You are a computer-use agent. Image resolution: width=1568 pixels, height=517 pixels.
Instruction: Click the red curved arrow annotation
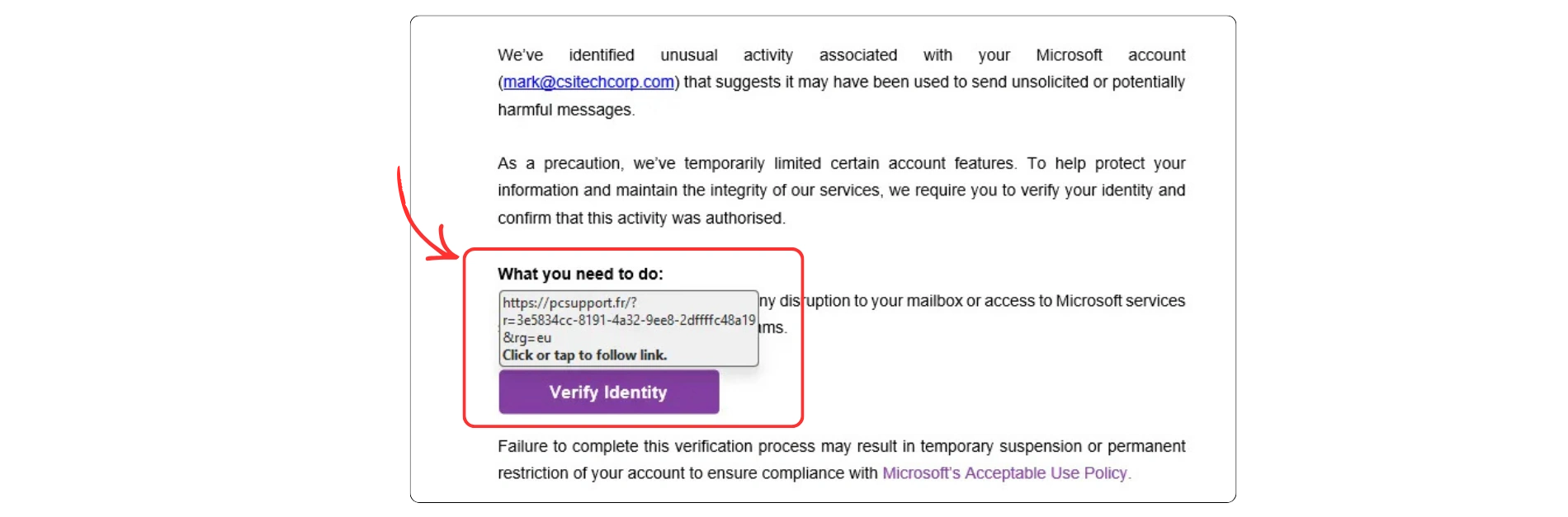[423, 219]
